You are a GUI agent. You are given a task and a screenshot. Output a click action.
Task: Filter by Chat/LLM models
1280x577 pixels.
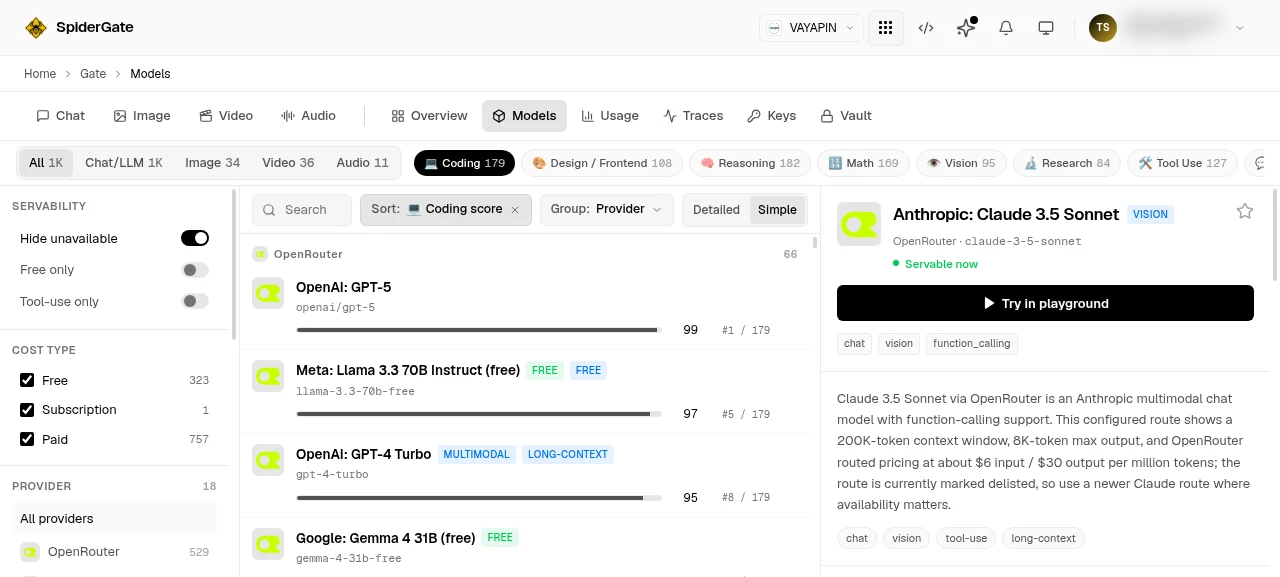pyautogui.click(x=124, y=163)
